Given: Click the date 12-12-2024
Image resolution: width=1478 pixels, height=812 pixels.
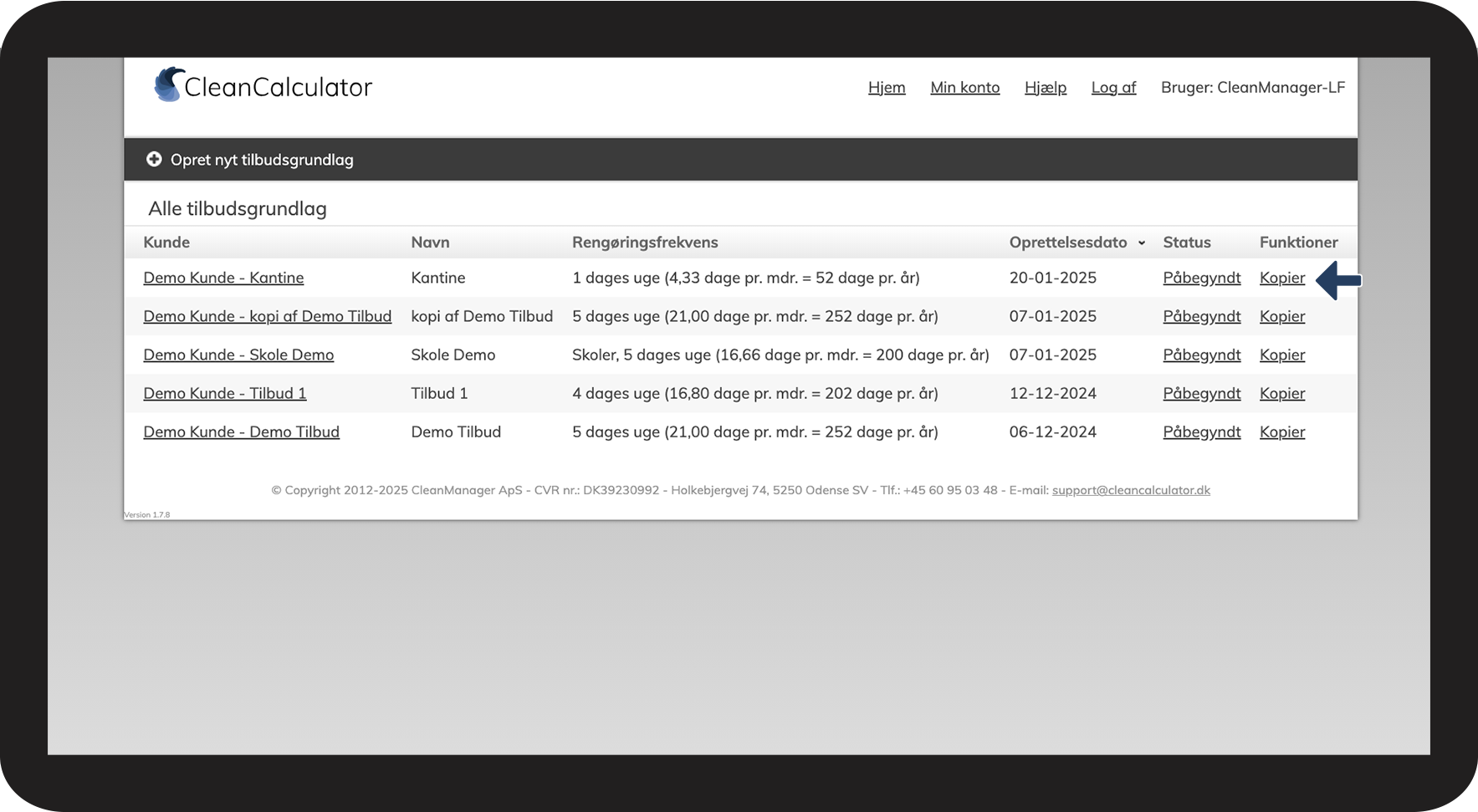Looking at the screenshot, I should click(1052, 393).
